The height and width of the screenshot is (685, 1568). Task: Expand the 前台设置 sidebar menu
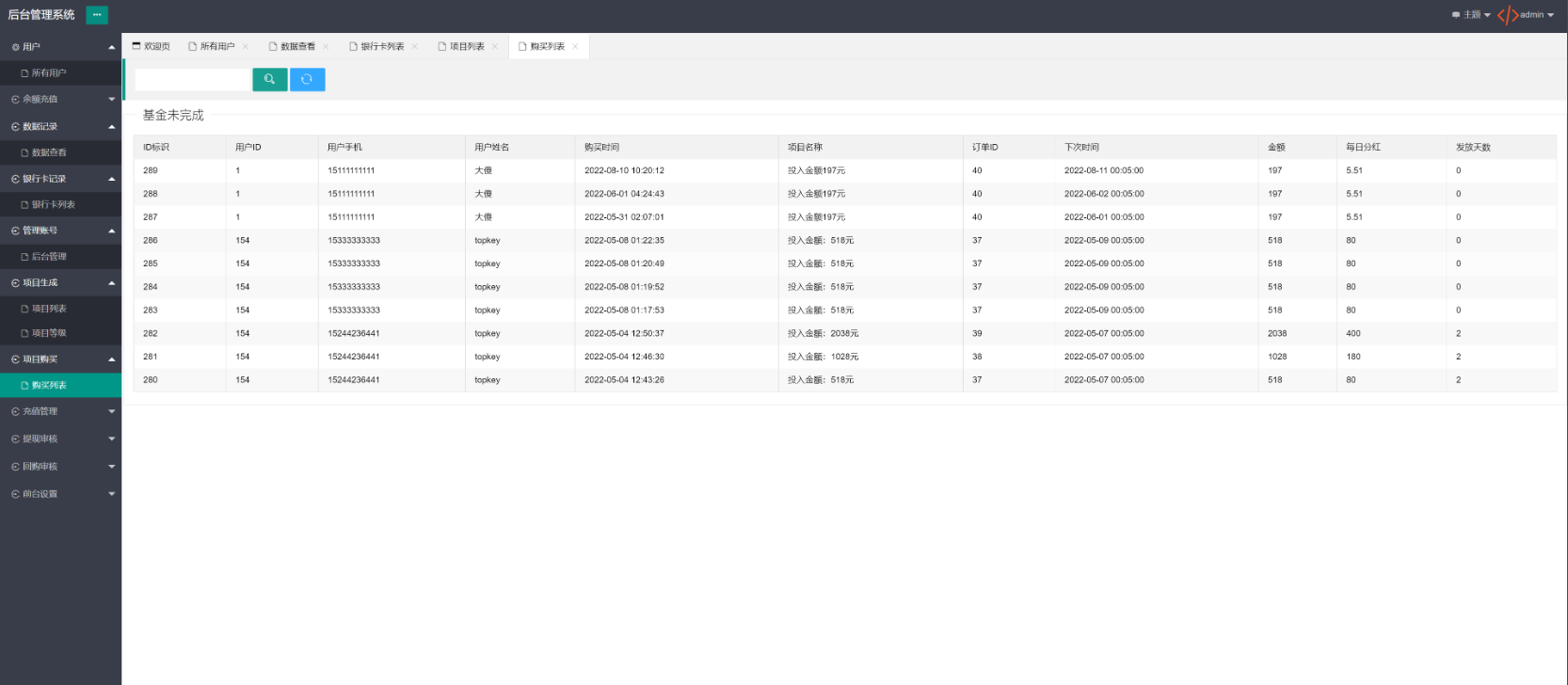(60, 494)
